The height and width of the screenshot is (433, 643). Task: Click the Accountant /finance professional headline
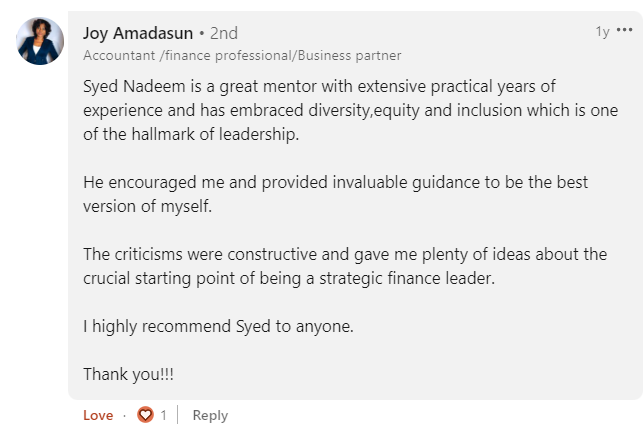point(241,56)
